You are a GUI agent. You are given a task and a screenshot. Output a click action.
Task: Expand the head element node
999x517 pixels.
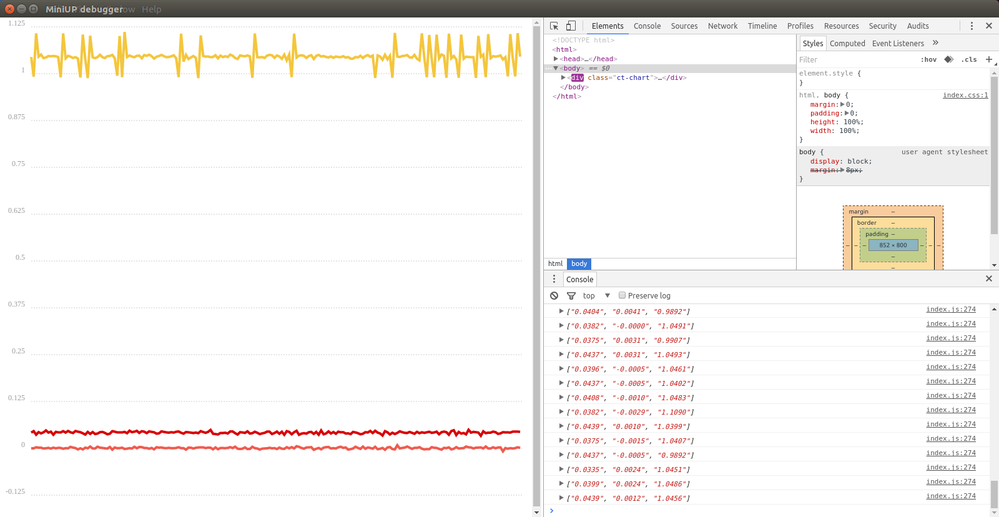pos(556,59)
